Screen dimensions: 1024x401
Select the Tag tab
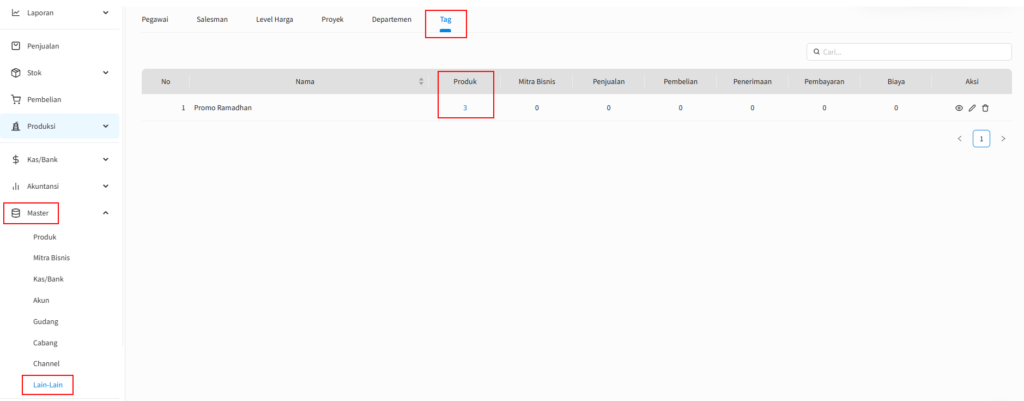click(445, 20)
